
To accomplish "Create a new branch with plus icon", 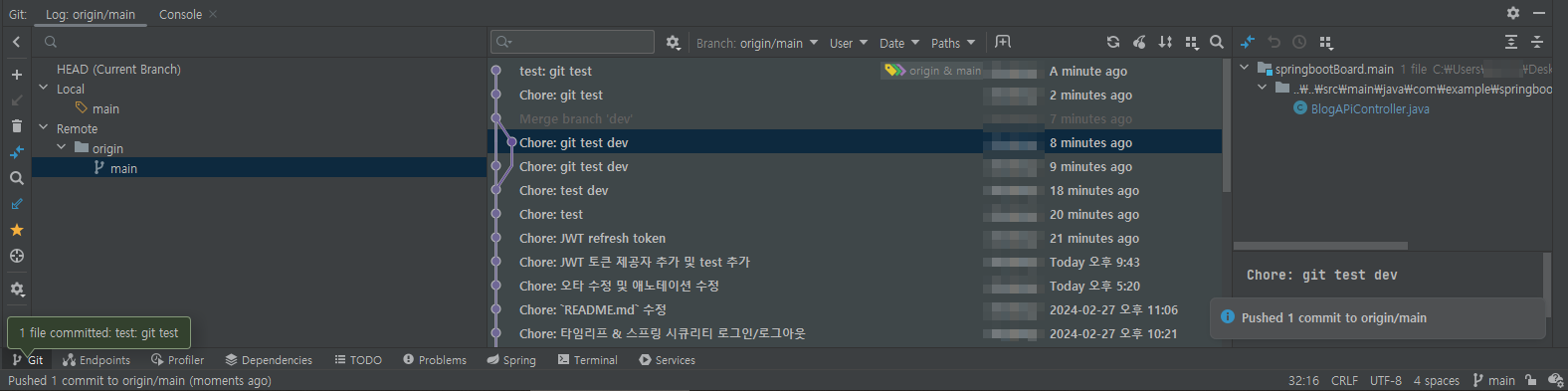I will pos(16,75).
